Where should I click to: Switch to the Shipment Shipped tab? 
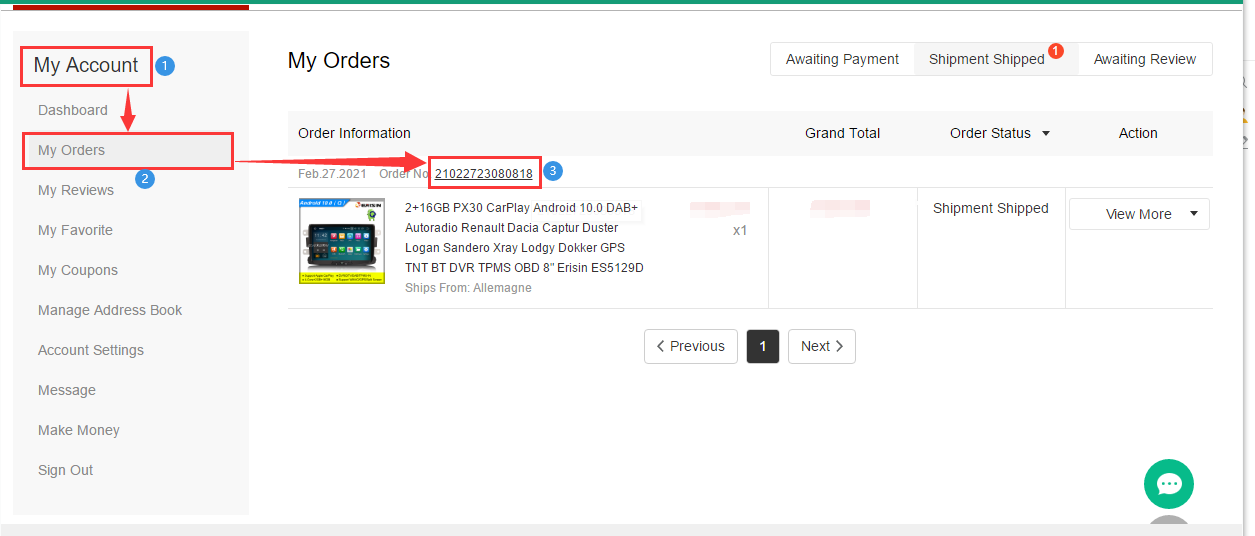pos(986,59)
